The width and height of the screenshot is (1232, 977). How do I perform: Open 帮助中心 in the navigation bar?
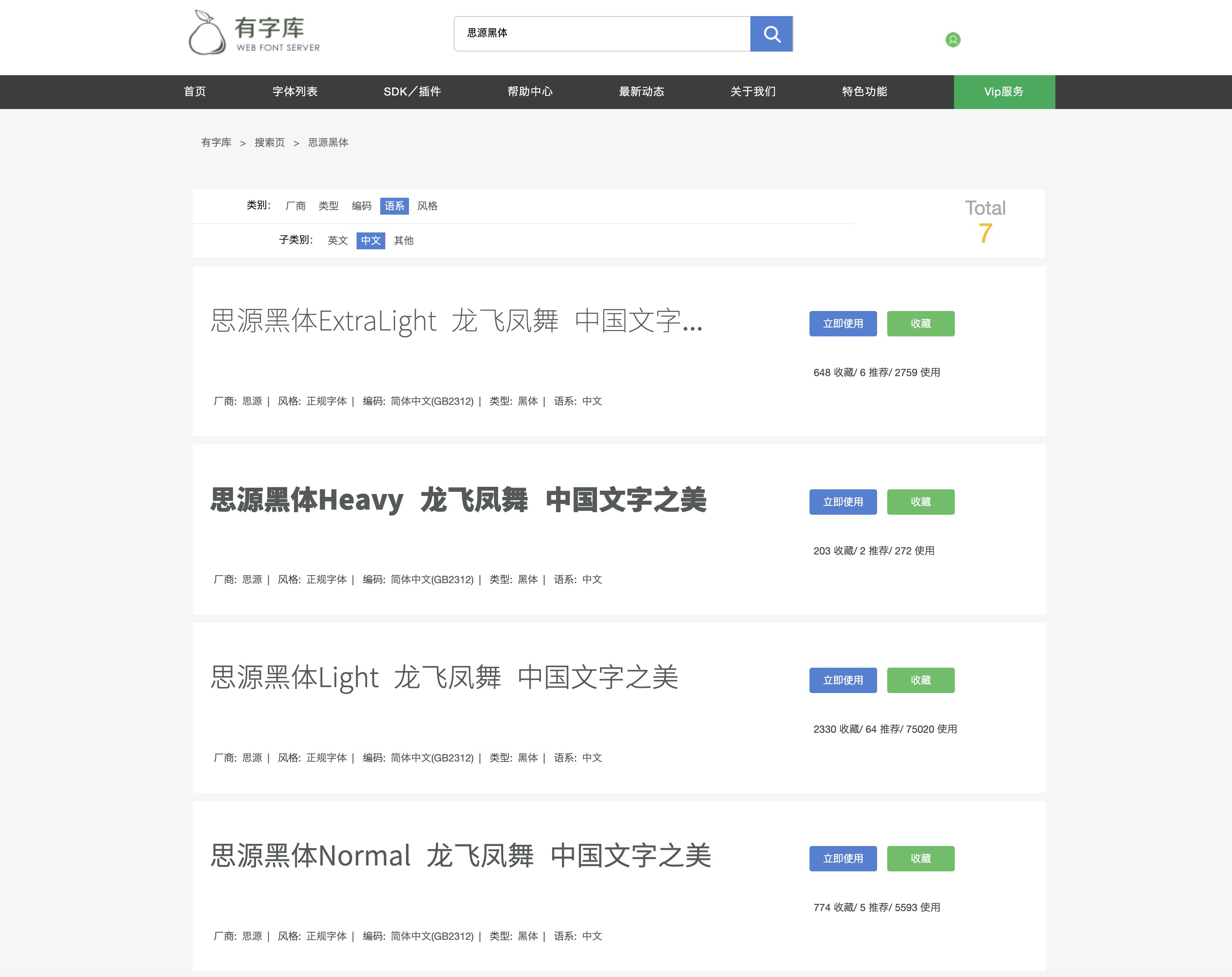[x=530, y=91]
